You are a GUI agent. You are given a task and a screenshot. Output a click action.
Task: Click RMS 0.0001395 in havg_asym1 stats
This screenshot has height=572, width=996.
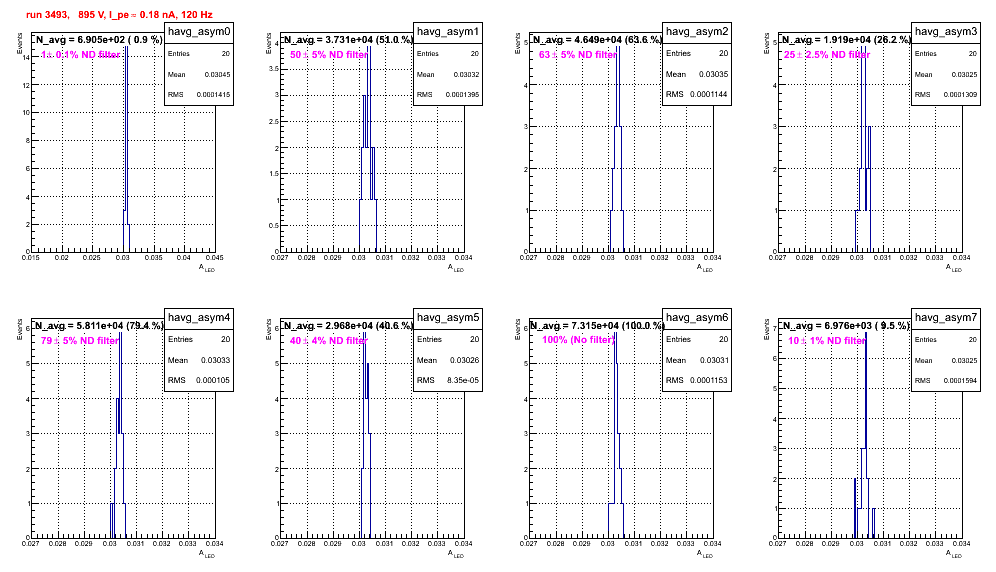point(448,95)
